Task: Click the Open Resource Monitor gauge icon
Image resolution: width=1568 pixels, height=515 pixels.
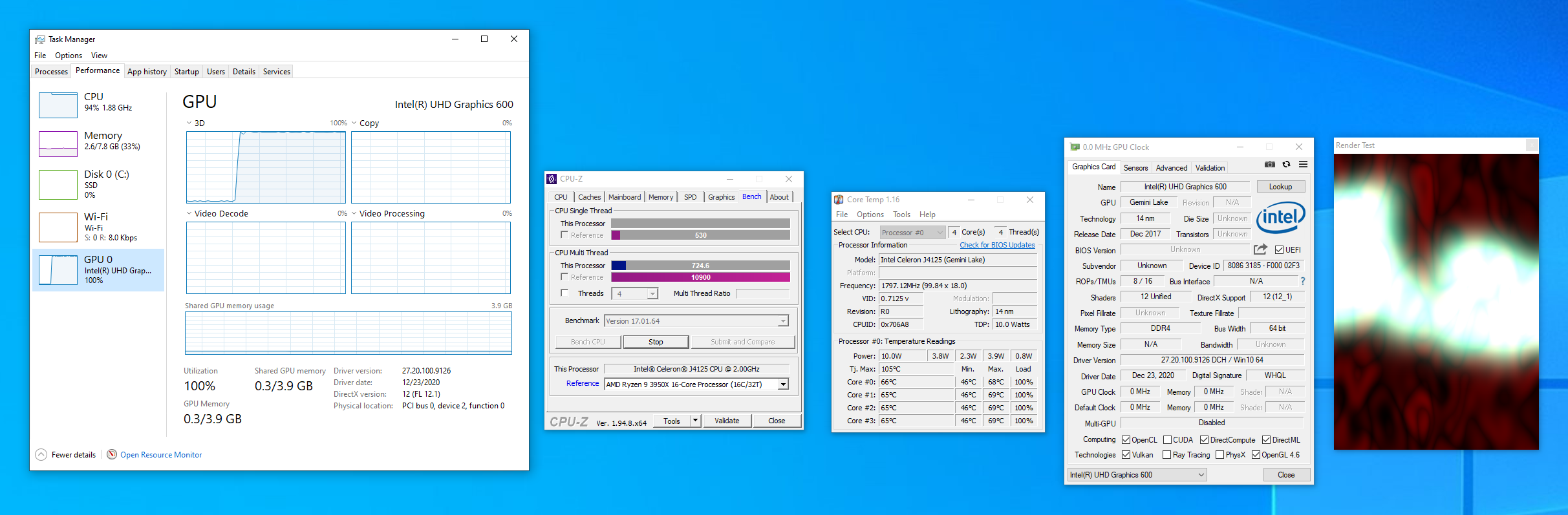Action: pos(112,454)
